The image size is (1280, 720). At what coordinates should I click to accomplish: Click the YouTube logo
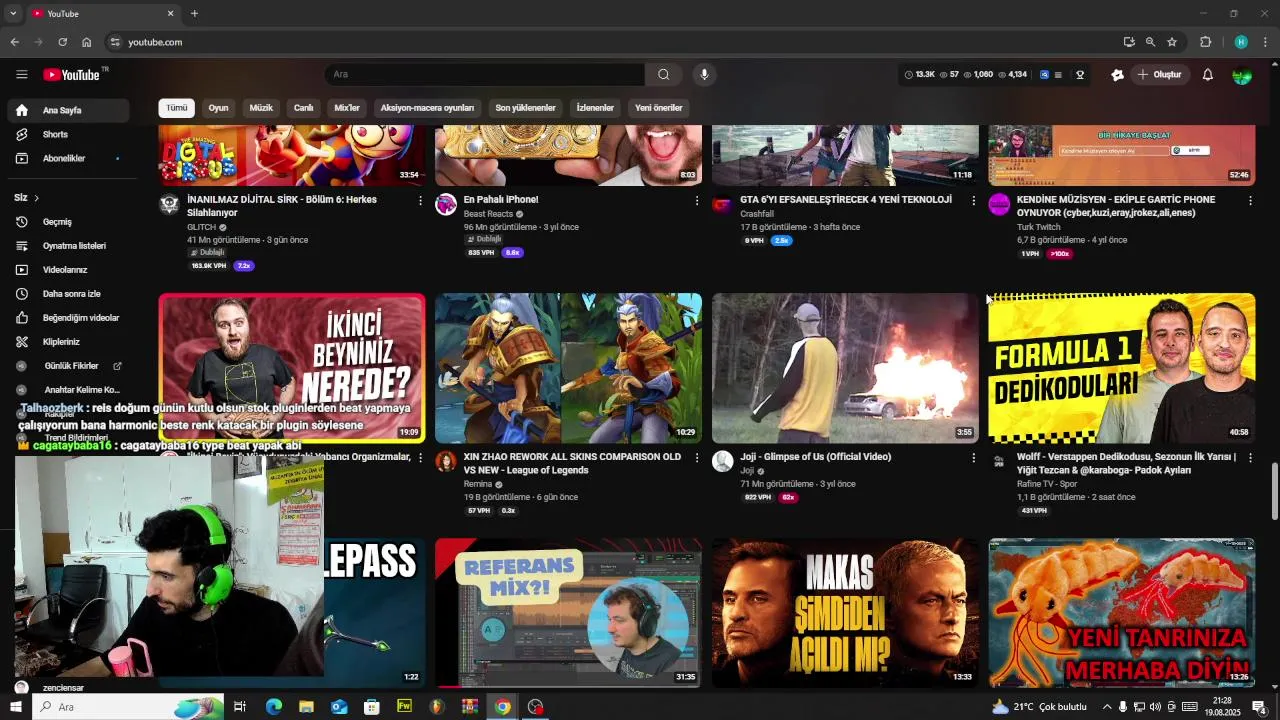coord(71,75)
